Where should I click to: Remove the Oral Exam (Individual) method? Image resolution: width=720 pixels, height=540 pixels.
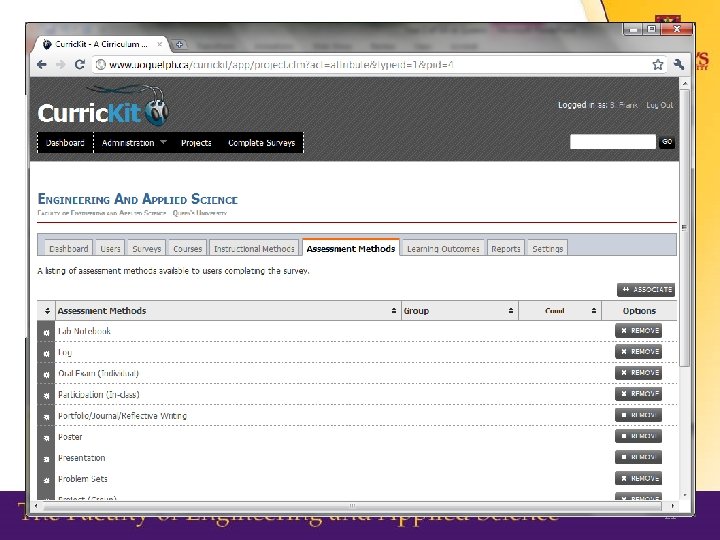pyautogui.click(x=638, y=373)
